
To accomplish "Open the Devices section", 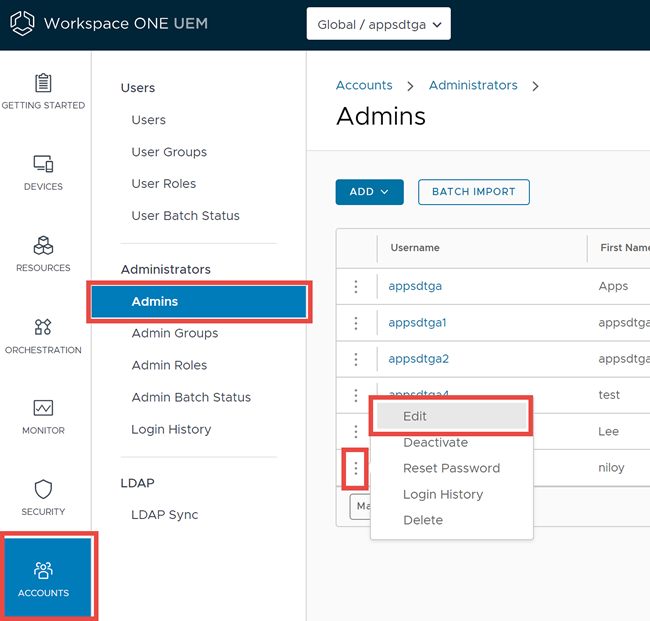I will pos(43,173).
